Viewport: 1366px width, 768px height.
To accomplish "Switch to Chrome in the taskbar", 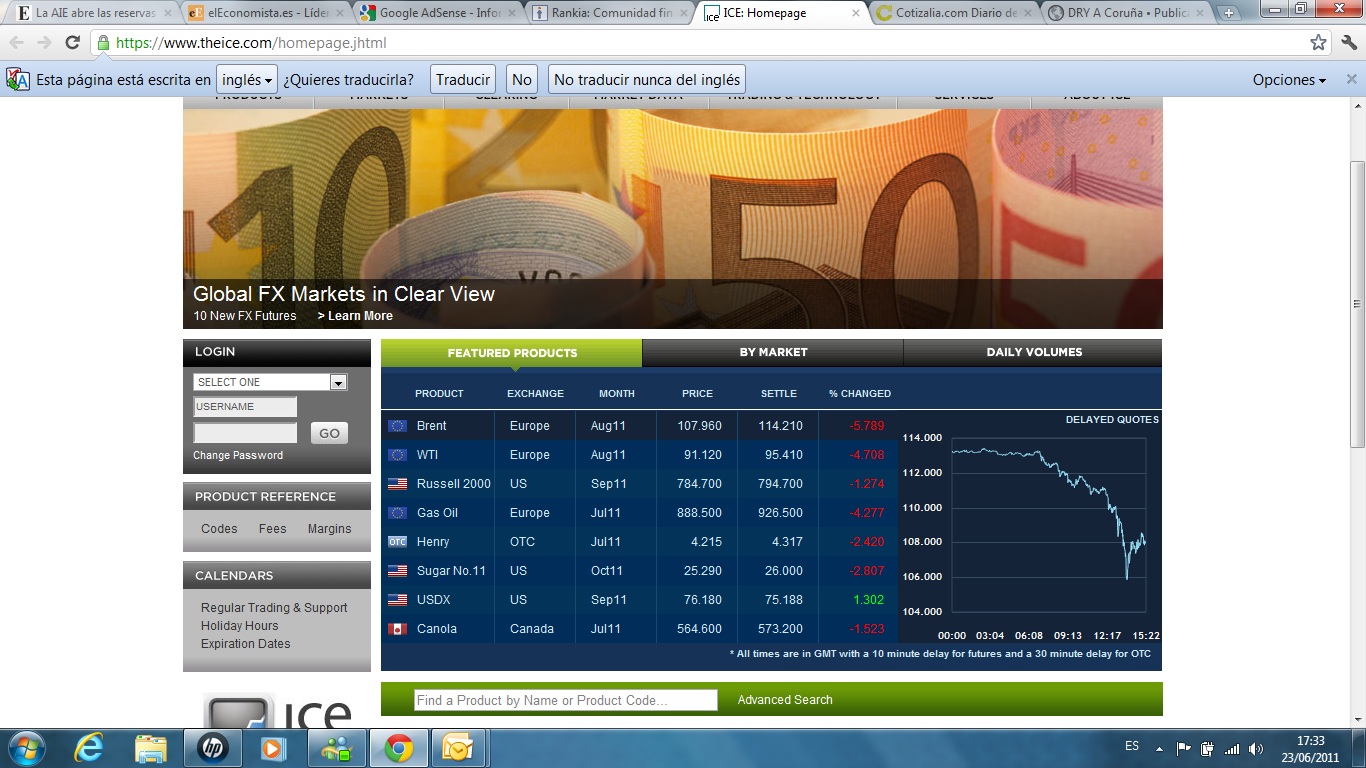I will [399, 748].
